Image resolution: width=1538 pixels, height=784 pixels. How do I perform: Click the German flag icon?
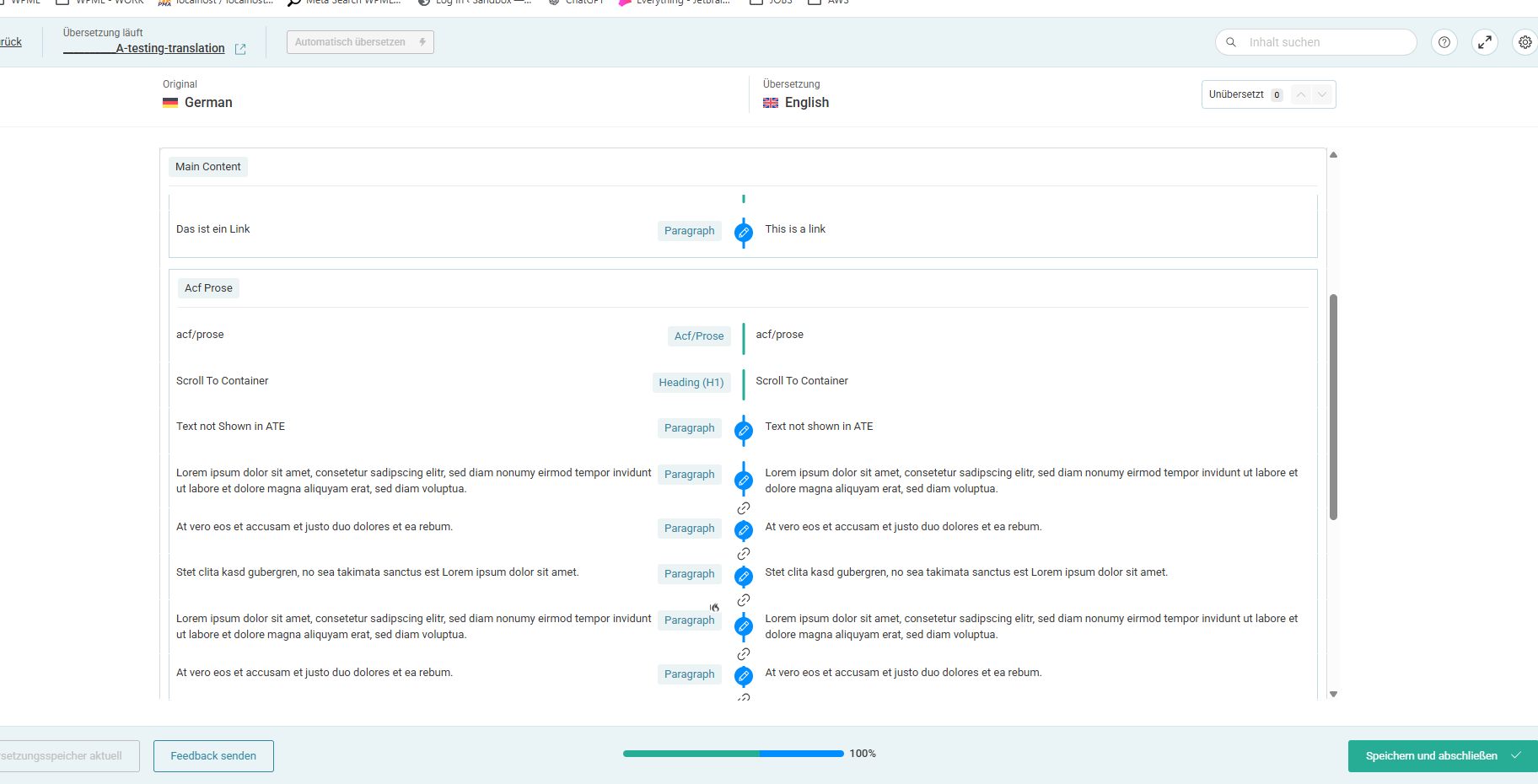[170, 103]
